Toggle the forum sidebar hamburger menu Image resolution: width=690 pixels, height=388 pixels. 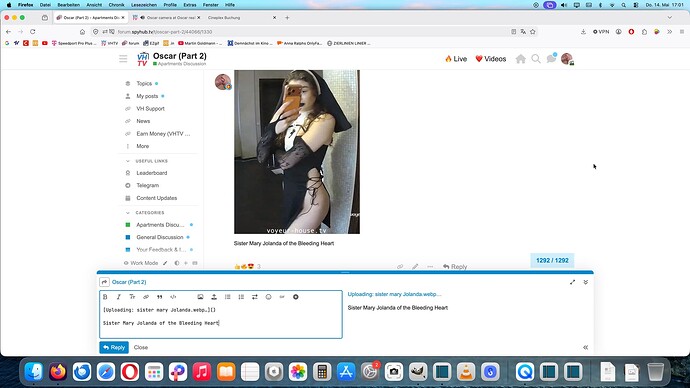click(x=123, y=59)
